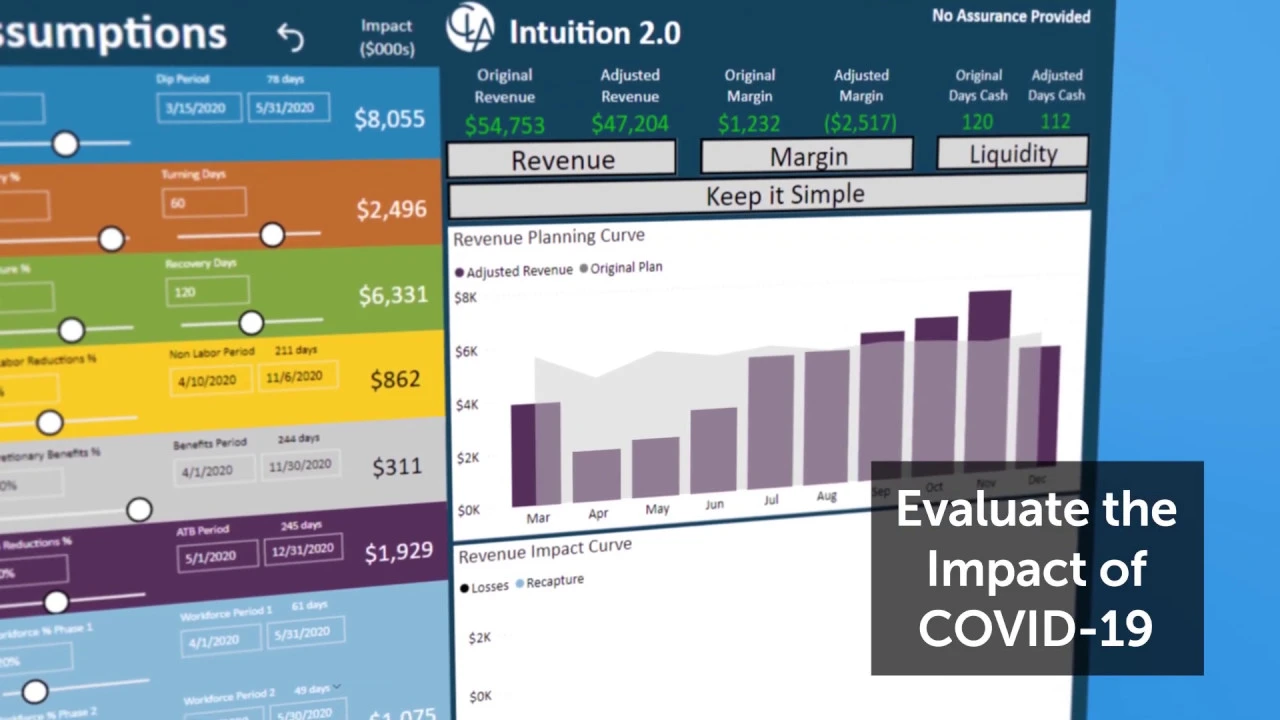This screenshot has height=720, width=1280.
Task: Edit the Dip Period end date 5/31/2020
Action: click(289, 107)
